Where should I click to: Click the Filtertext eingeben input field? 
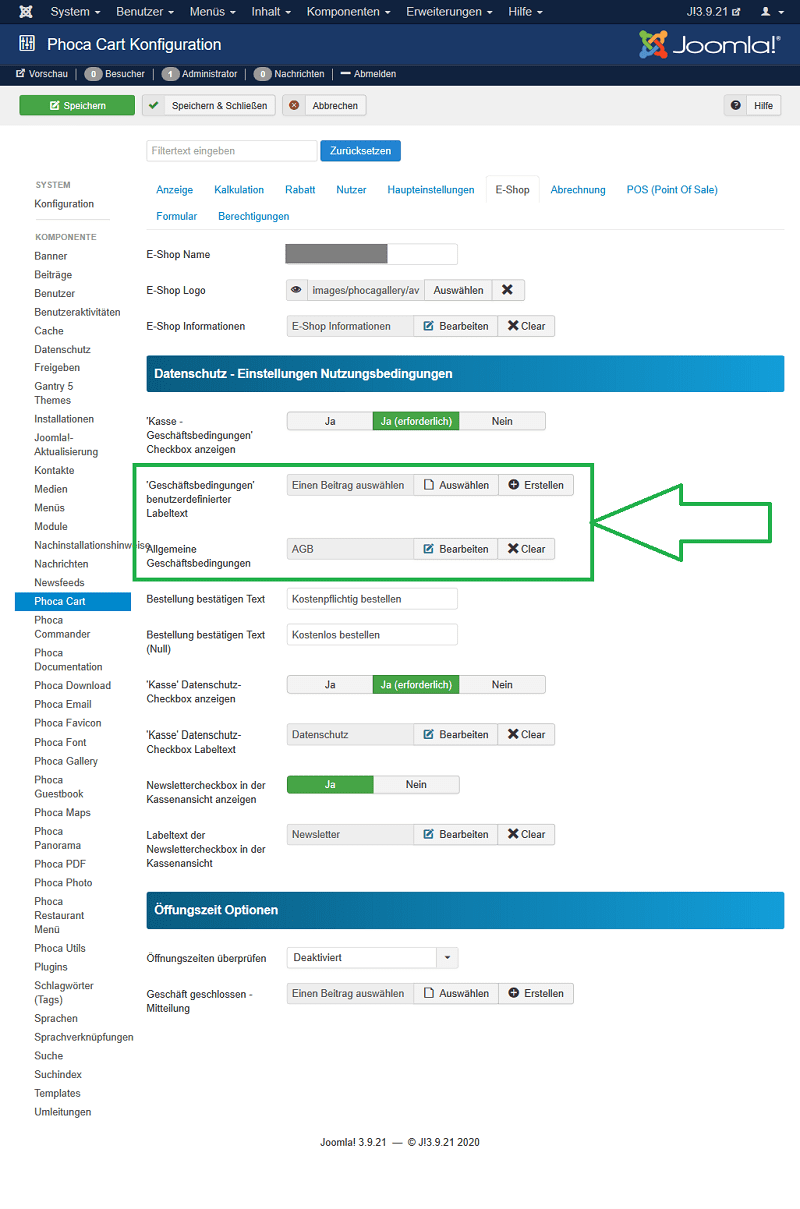click(231, 151)
